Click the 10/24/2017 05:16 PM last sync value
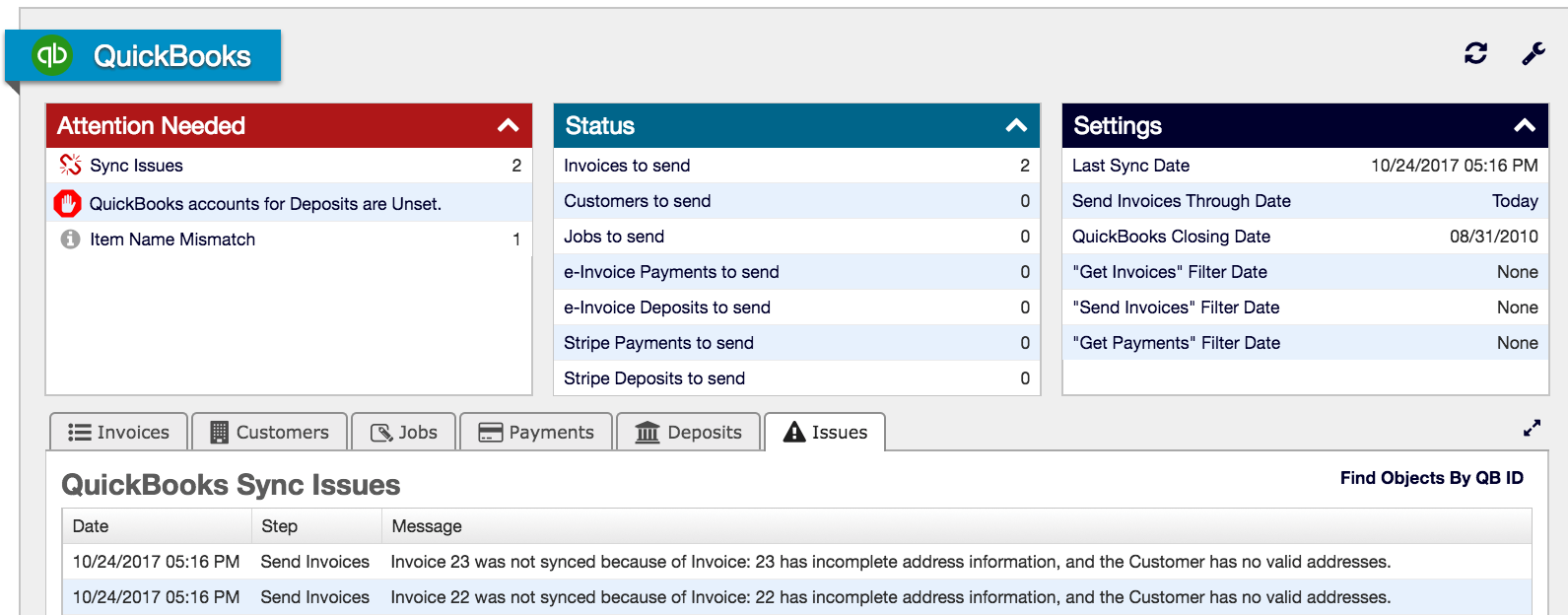 point(1455,166)
